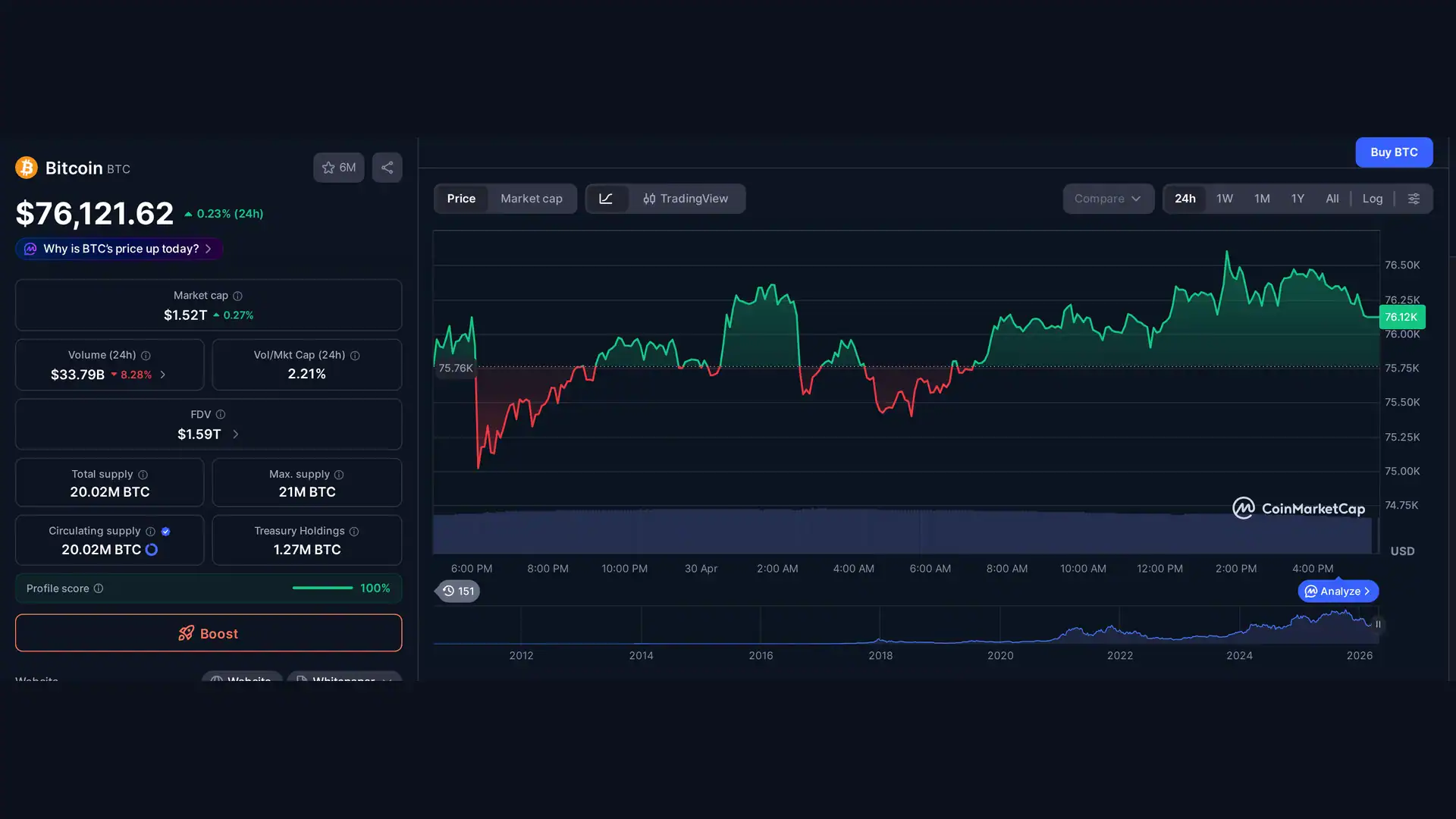Open the Compare dropdown
The width and height of the screenshot is (1456, 819).
coord(1108,199)
